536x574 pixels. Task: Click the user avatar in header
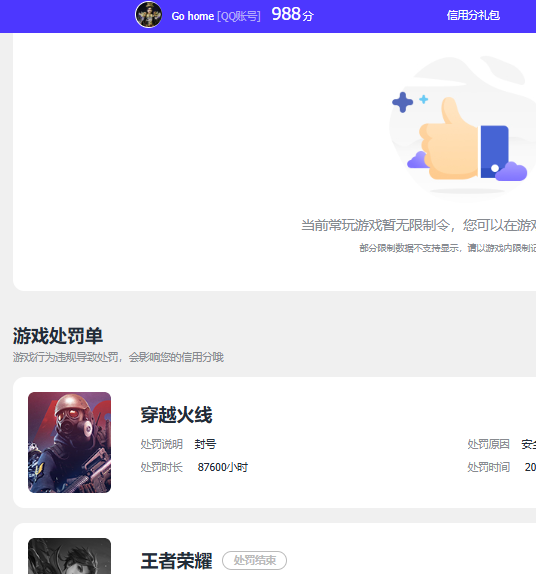(x=149, y=15)
